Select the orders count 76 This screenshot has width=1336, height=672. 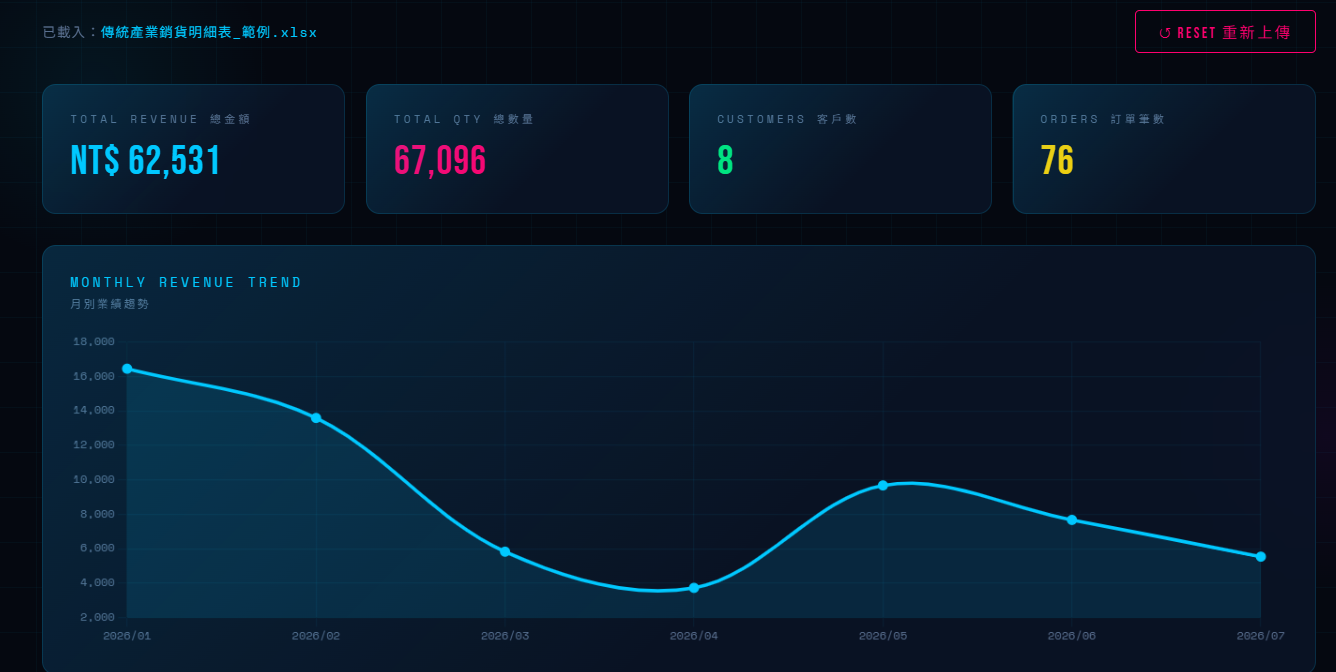[1057, 161]
